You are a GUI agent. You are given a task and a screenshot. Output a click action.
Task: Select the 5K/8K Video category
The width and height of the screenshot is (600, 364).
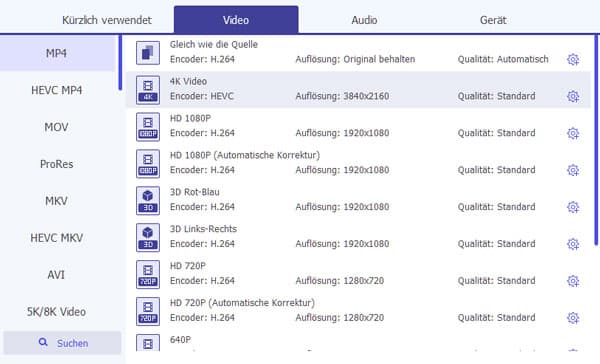tap(57, 312)
